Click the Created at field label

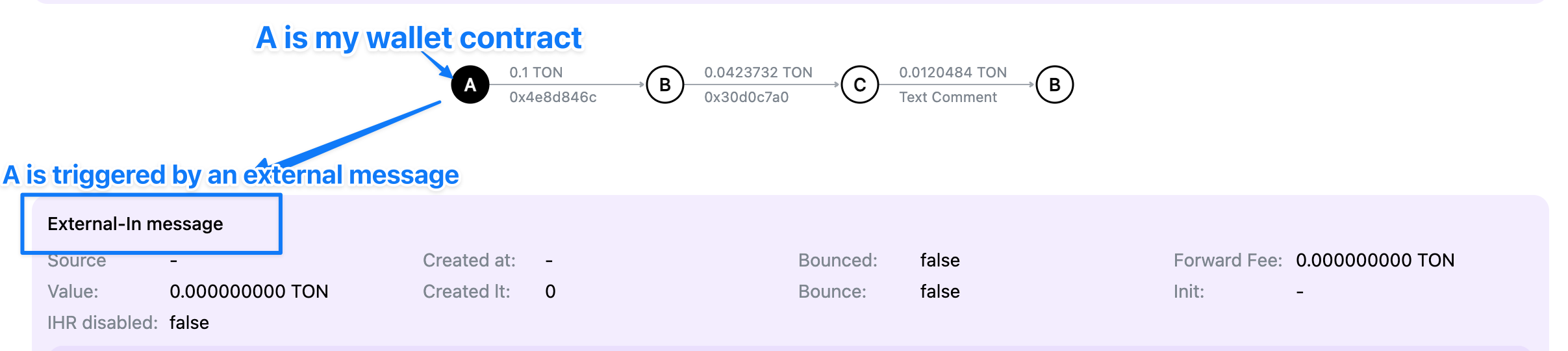point(469,260)
